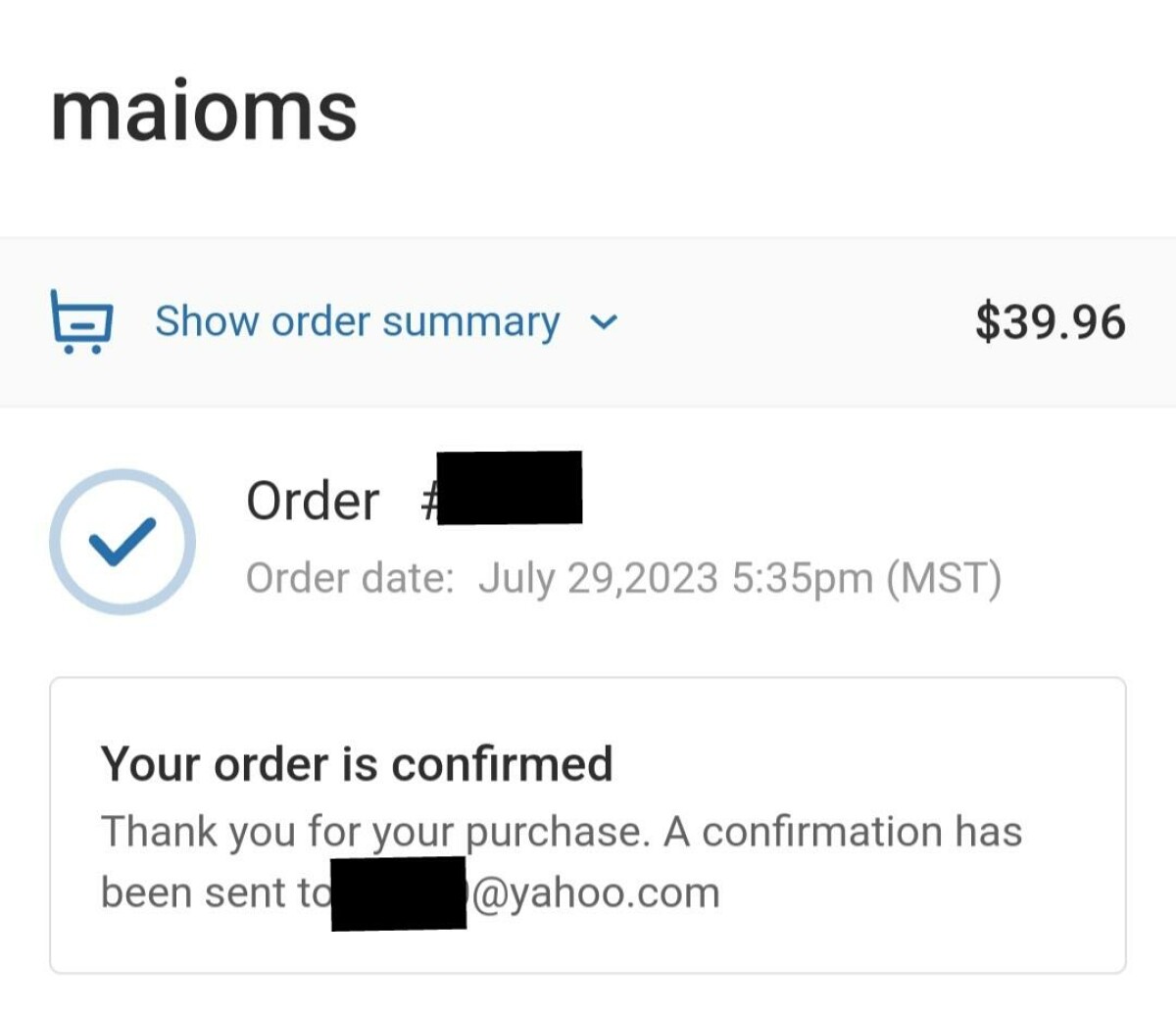Click the Order date label
Screen dimensions: 1176x1010
[x=350, y=578]
